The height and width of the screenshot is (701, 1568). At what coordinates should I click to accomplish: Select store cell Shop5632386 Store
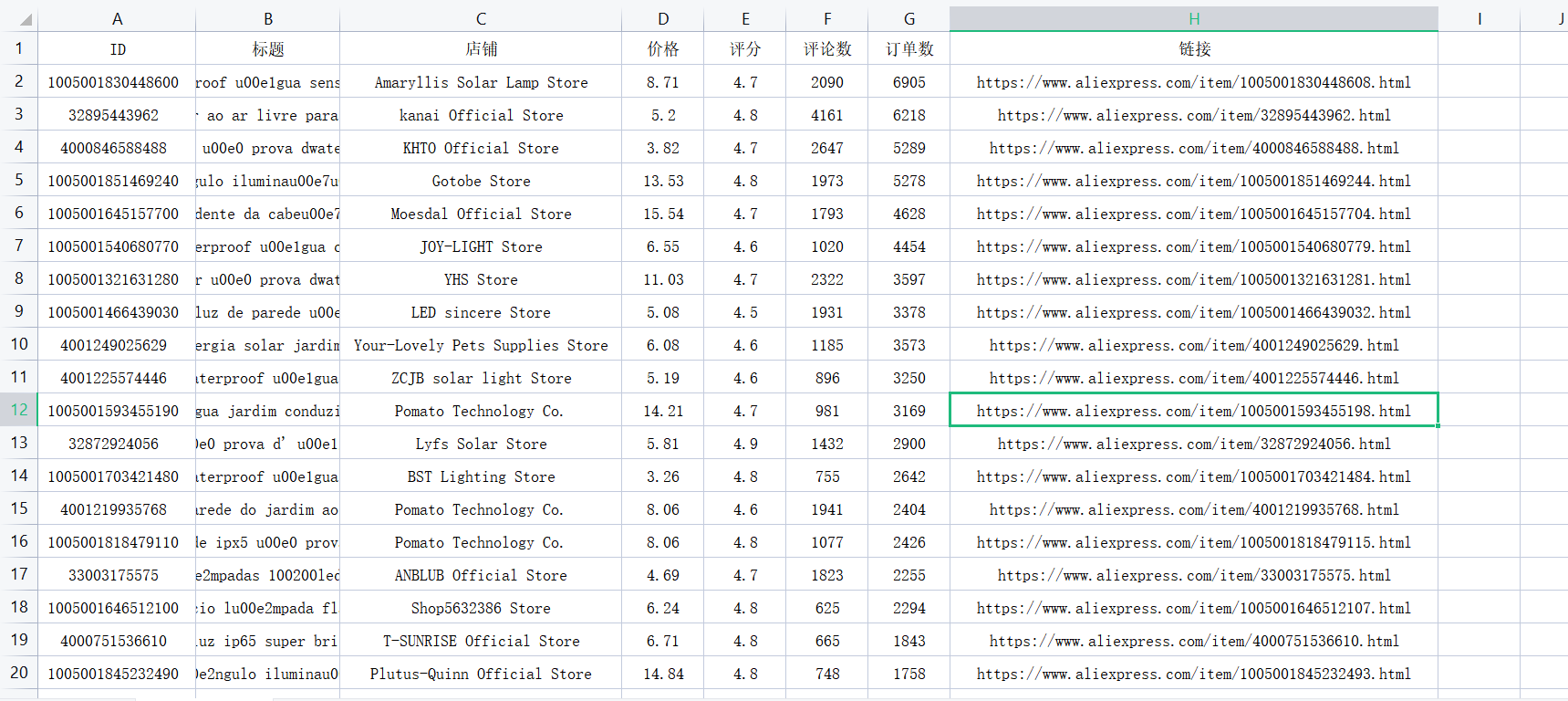481,607
